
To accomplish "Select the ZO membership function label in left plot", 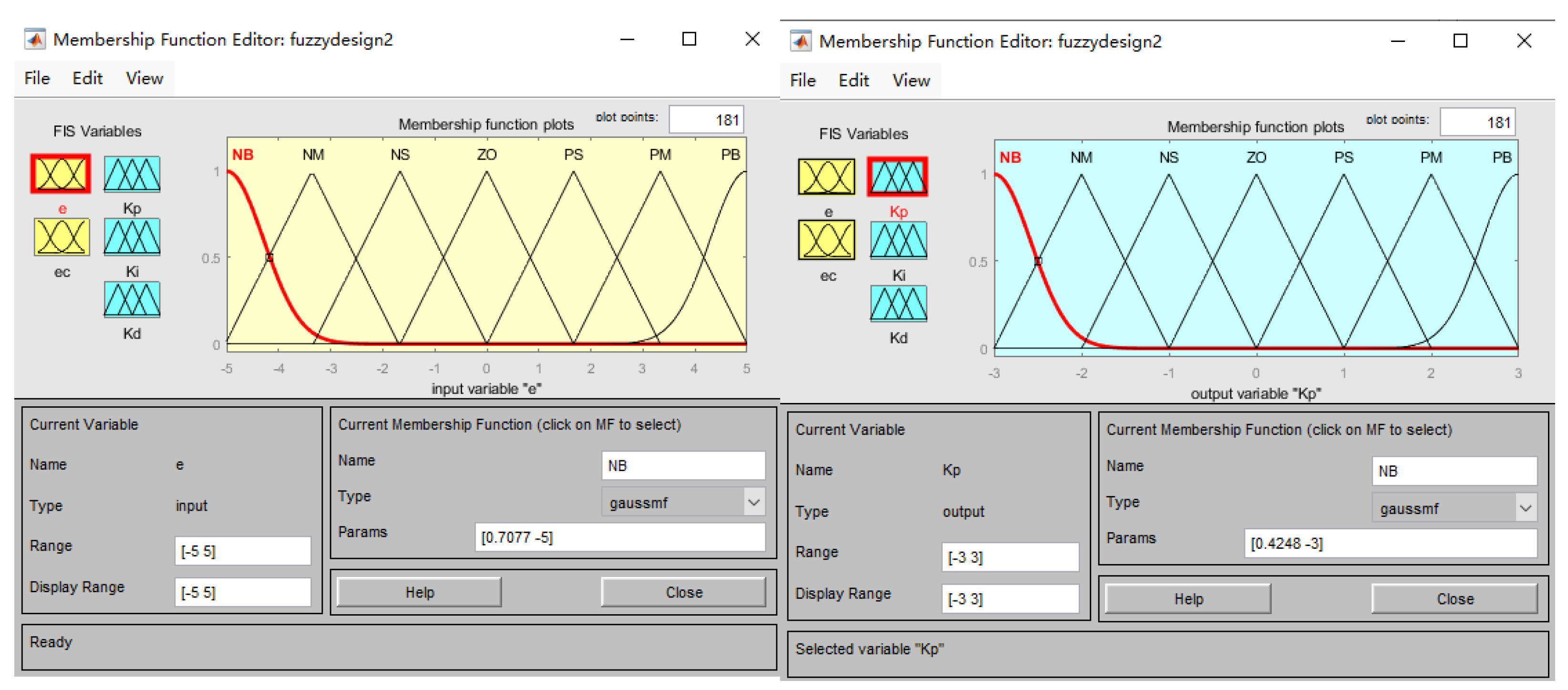I will [x=486, y=154].
